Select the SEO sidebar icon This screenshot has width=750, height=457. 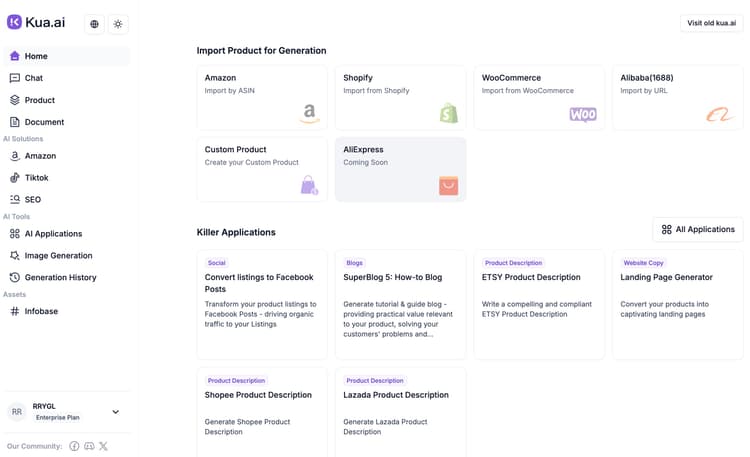[15, 200]
